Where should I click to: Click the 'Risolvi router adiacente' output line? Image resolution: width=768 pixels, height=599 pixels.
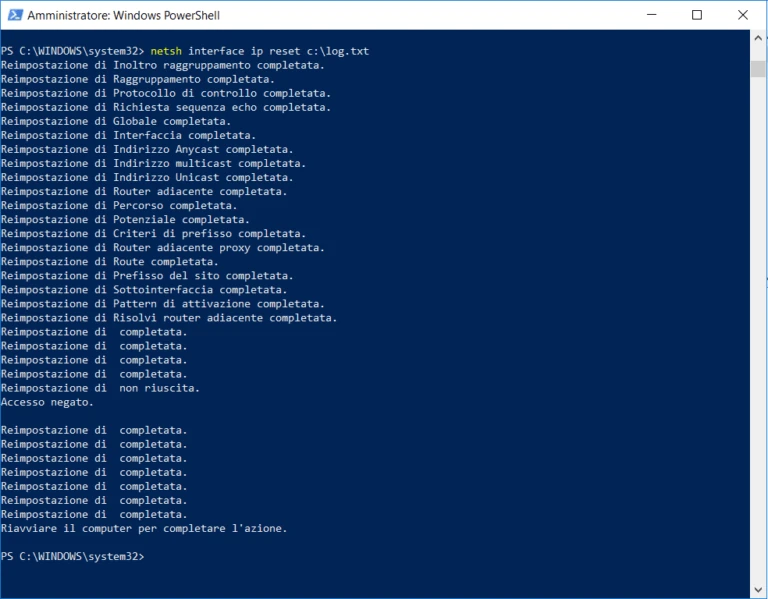168,318
